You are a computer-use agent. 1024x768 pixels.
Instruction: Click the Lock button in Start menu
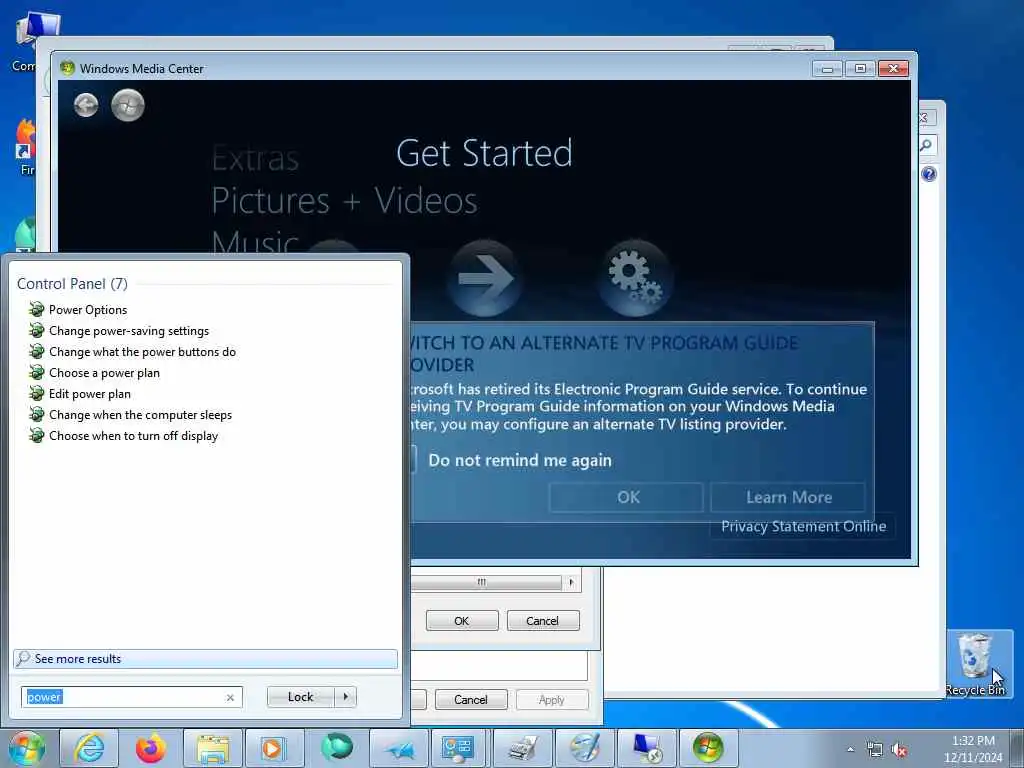click(x=300, y=697)
